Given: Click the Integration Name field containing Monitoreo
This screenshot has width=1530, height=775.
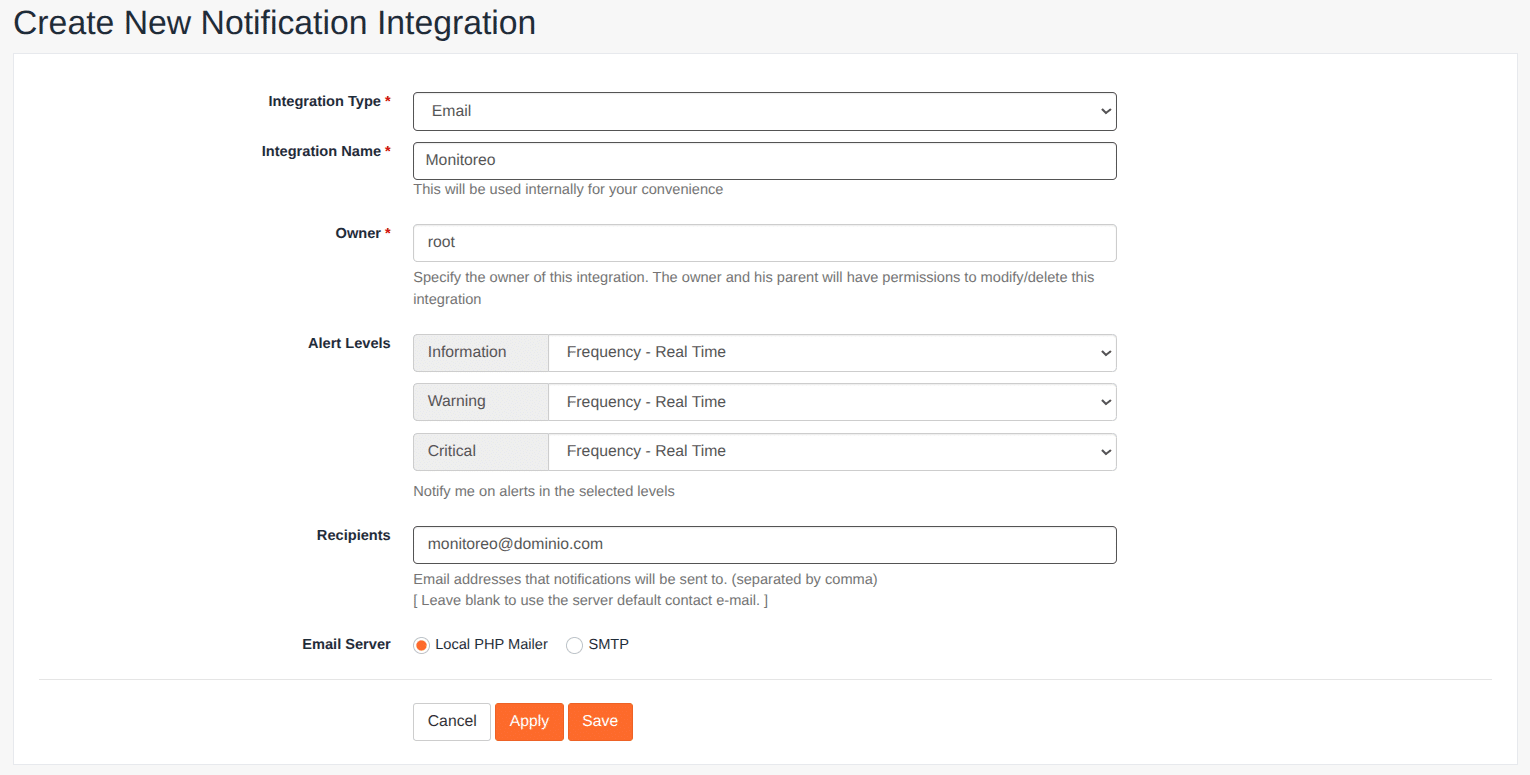Looking at the screenshot, I should 764,160.
